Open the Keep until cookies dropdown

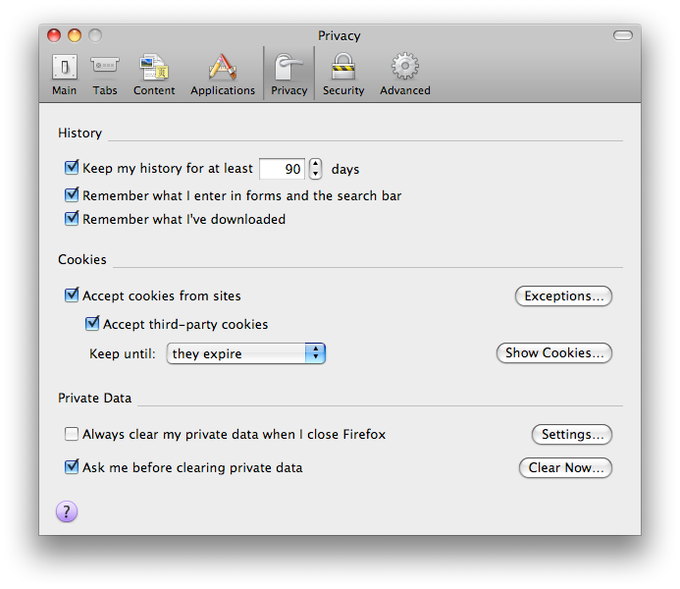[246, 353]
